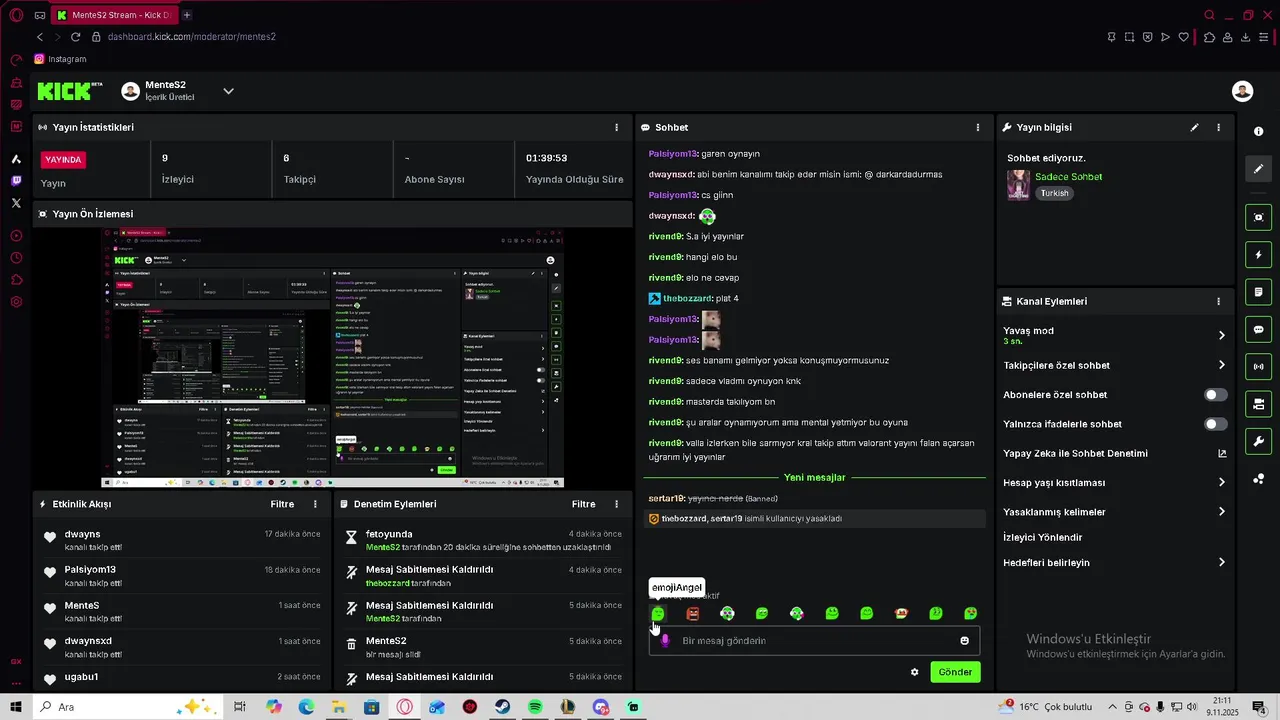Click thebozzard username in chat

687,298
